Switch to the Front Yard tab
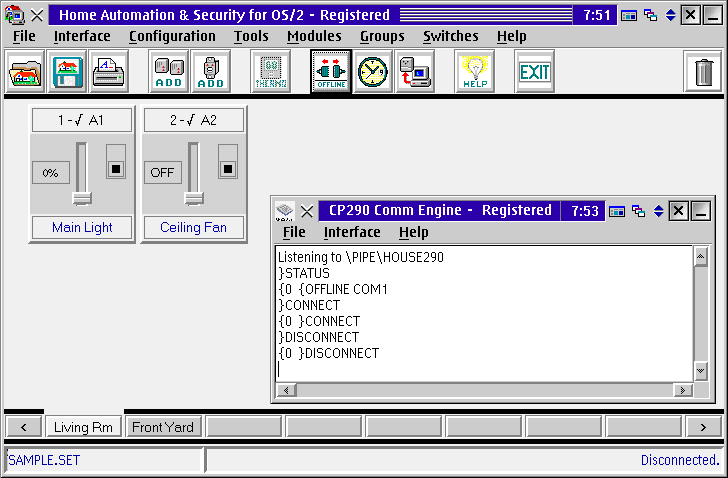This screenshot has width=728, height=478. click(x=164, y=427)
